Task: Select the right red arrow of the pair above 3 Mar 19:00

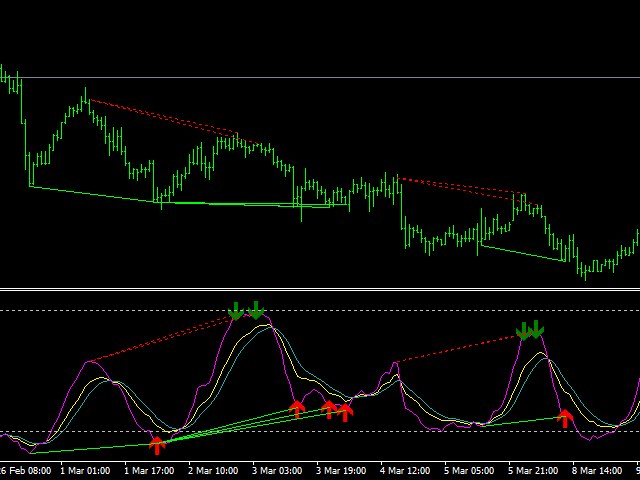Action: tap(346, 410)
